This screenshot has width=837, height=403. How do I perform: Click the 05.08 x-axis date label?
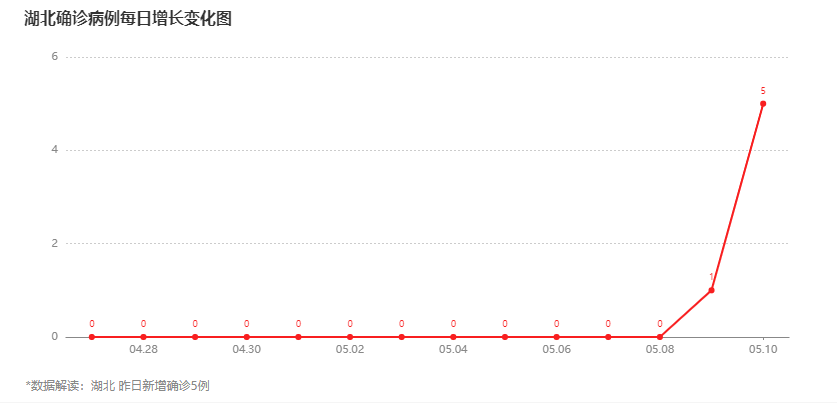660,350
